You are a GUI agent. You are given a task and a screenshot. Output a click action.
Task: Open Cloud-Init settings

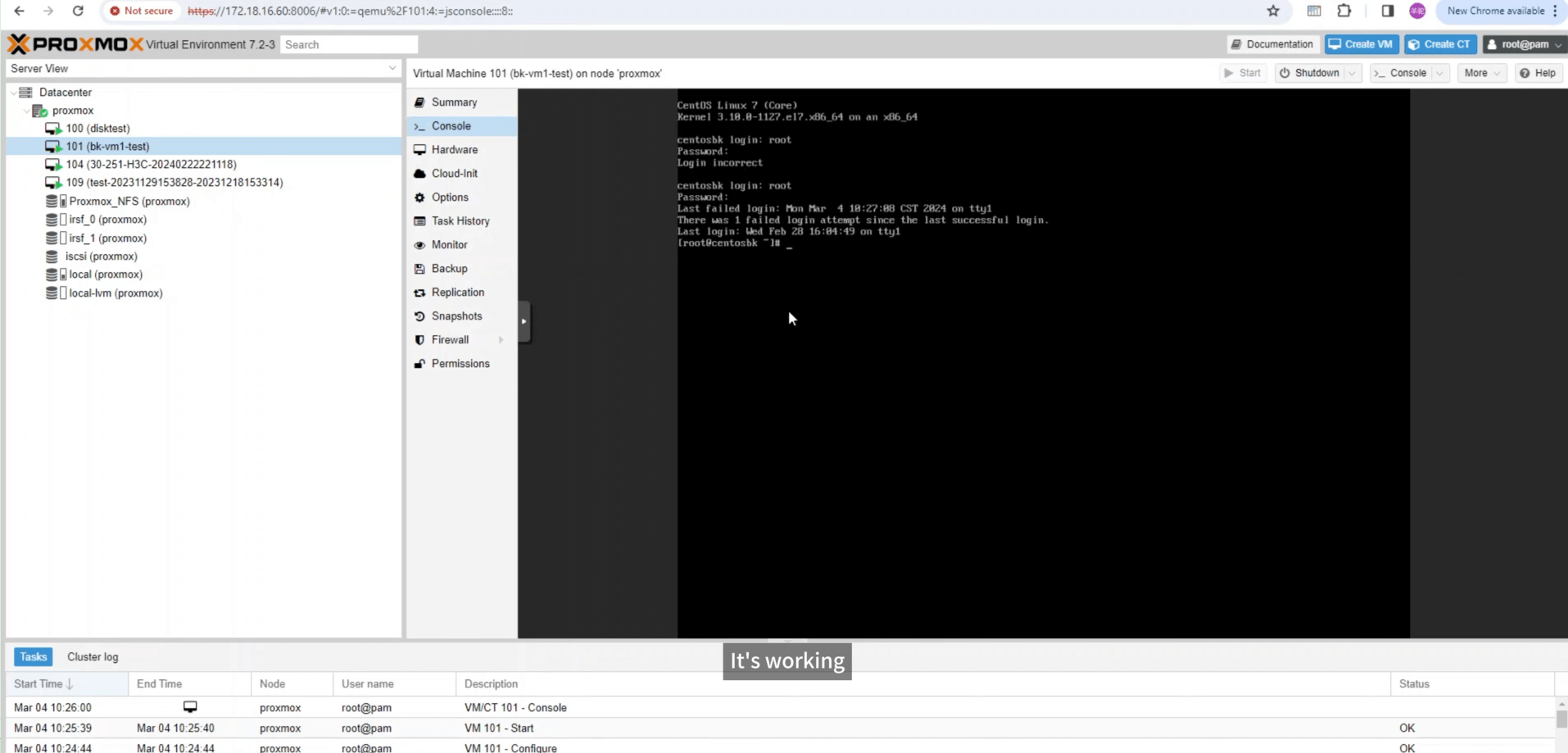point(461,174)
